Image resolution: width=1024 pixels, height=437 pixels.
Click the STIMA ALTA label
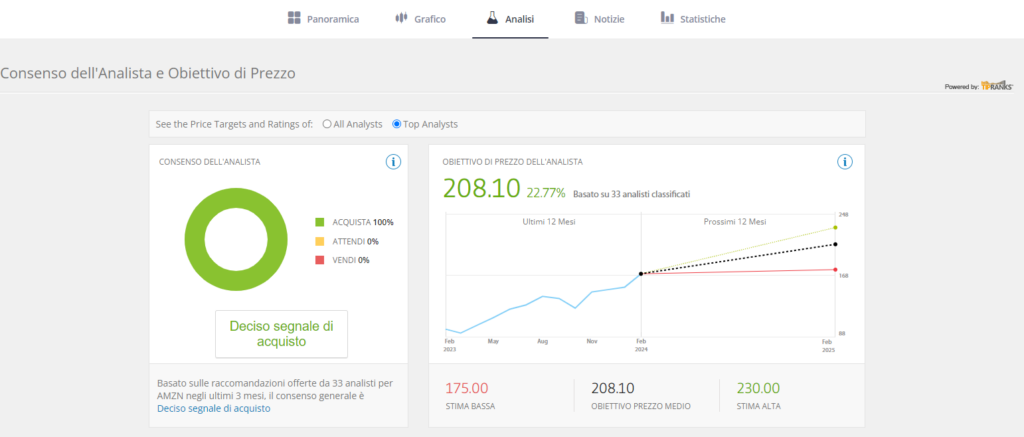[x=758, y=406]
